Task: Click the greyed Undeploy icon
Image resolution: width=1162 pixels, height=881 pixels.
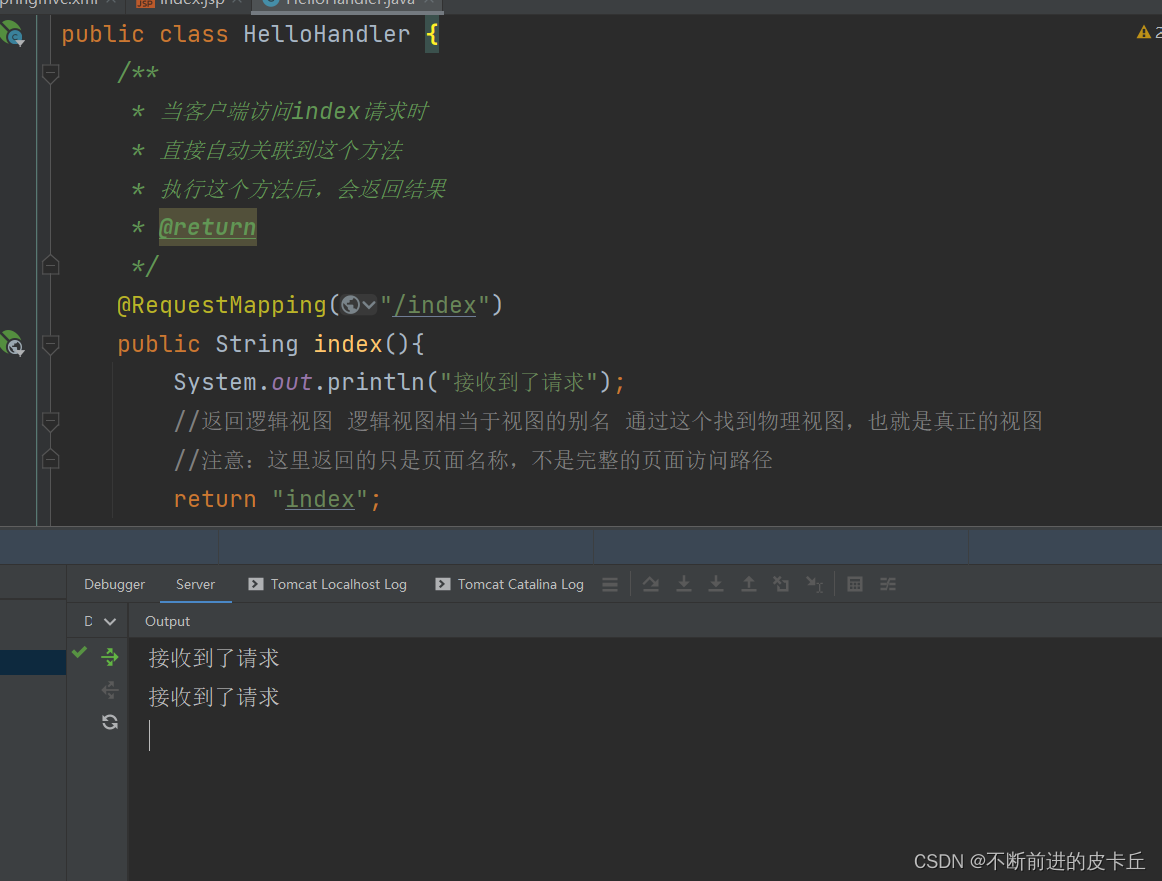Action: pos(110,690)
